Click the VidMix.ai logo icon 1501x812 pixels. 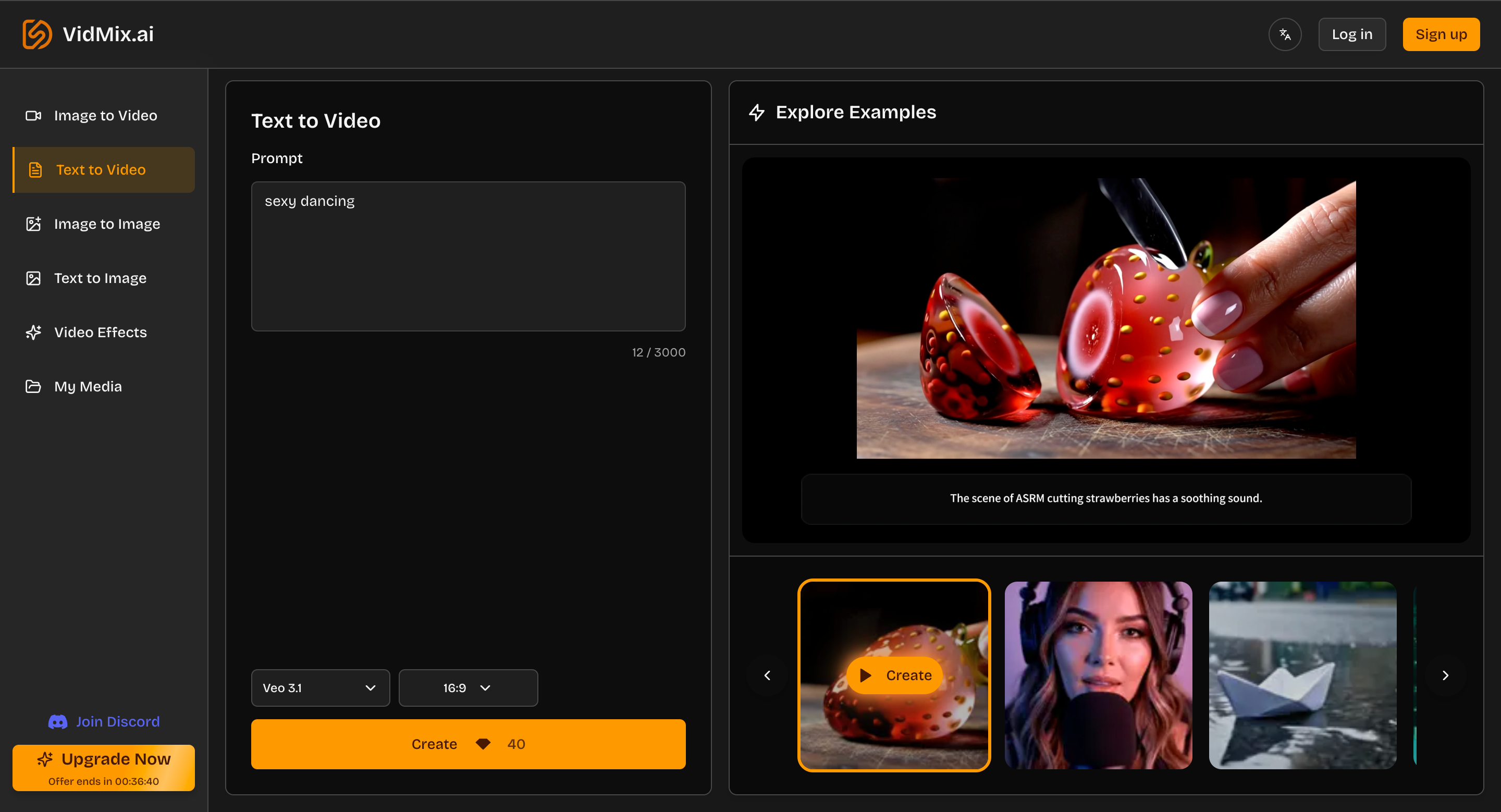[36, 34]
